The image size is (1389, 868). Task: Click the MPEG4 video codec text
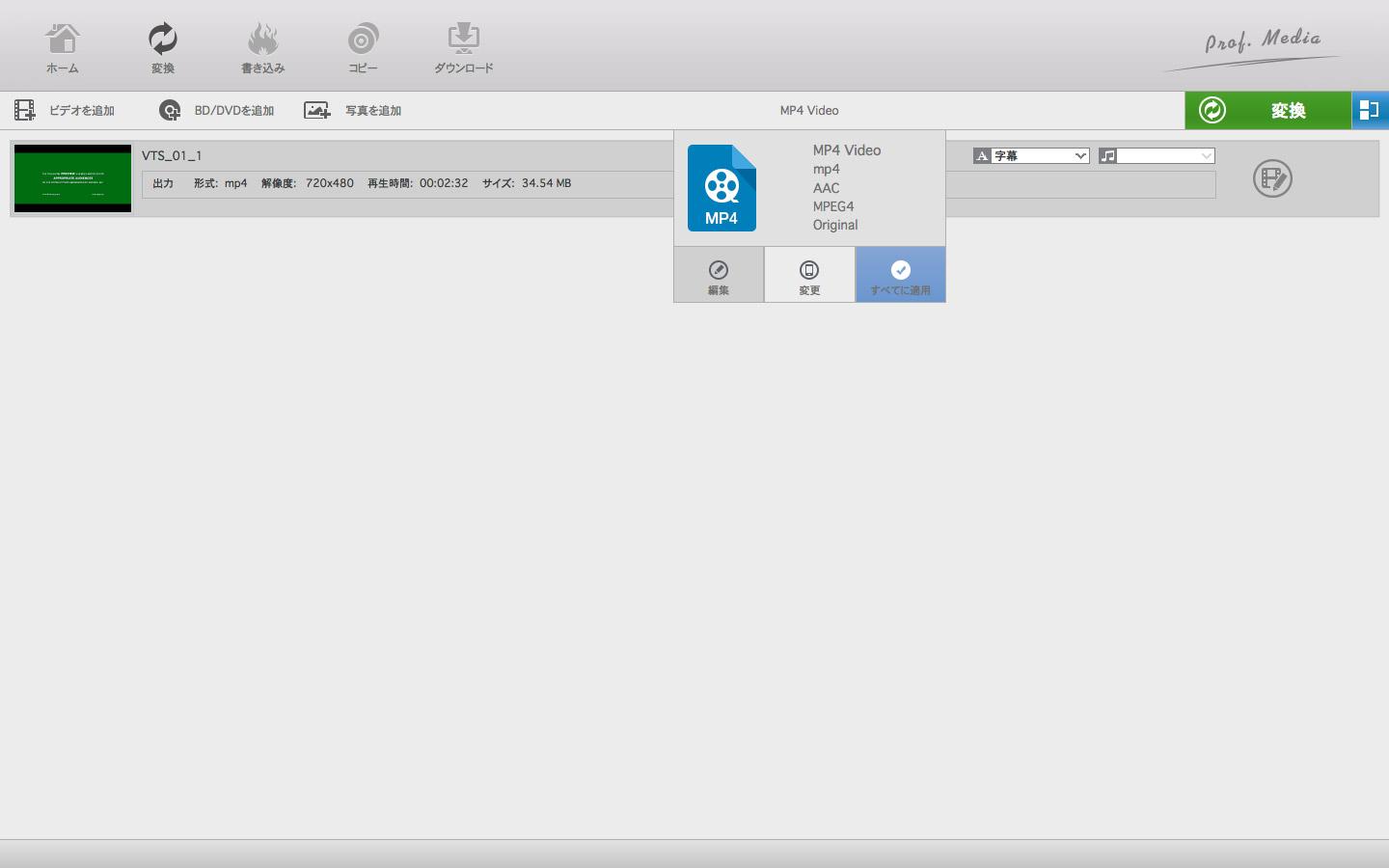tap(833, 206)
